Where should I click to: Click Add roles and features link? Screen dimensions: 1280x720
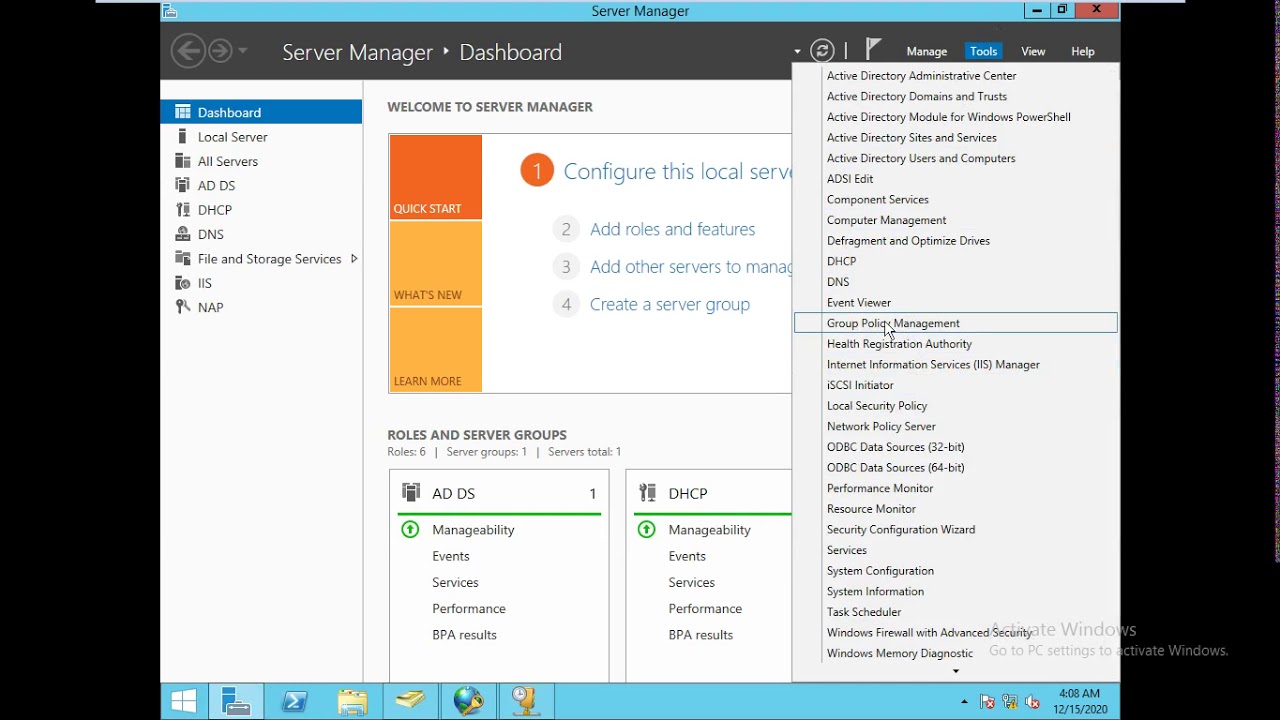[x=672, y=229]
